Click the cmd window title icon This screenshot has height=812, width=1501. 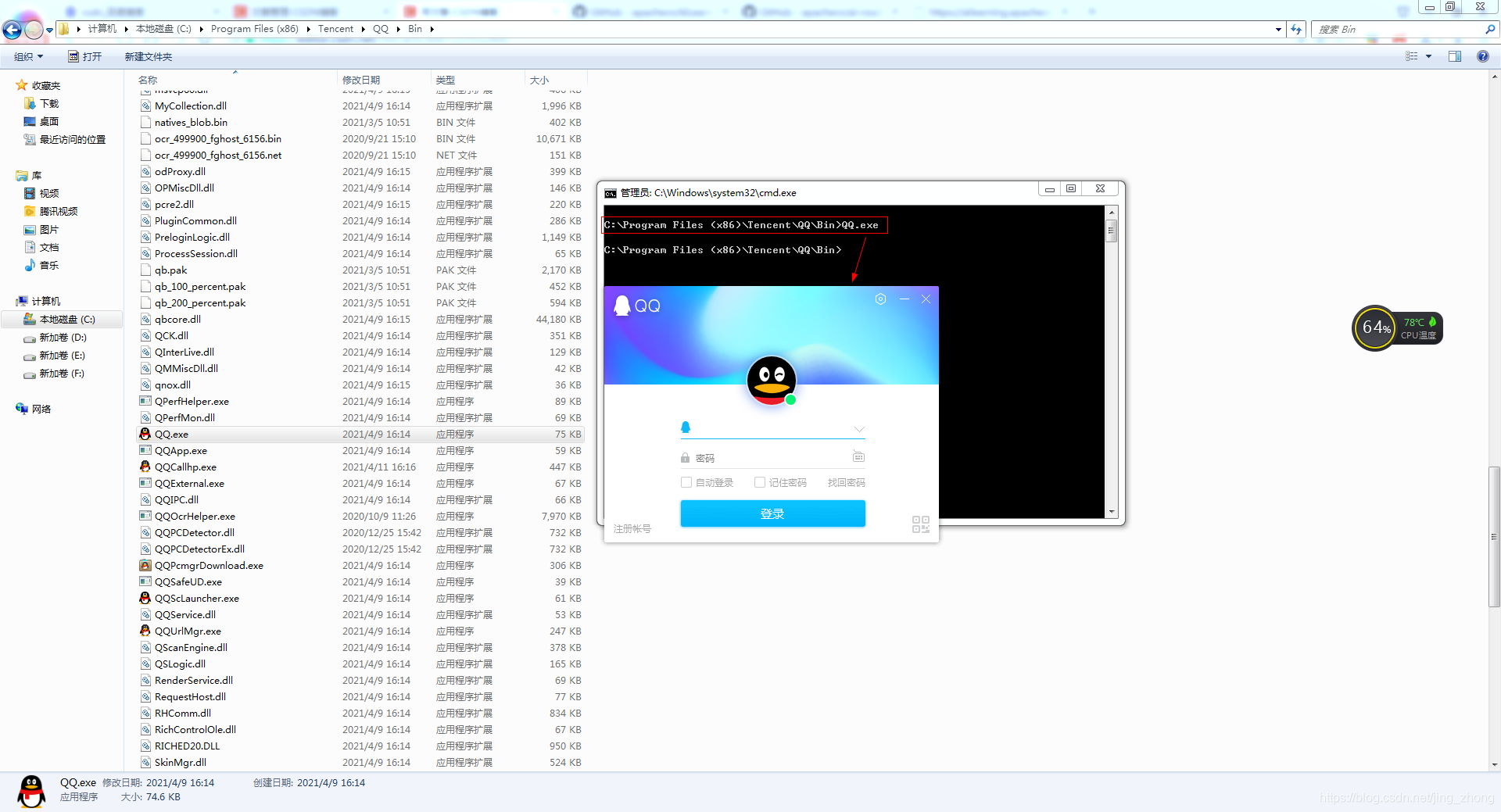pos(611,193)
